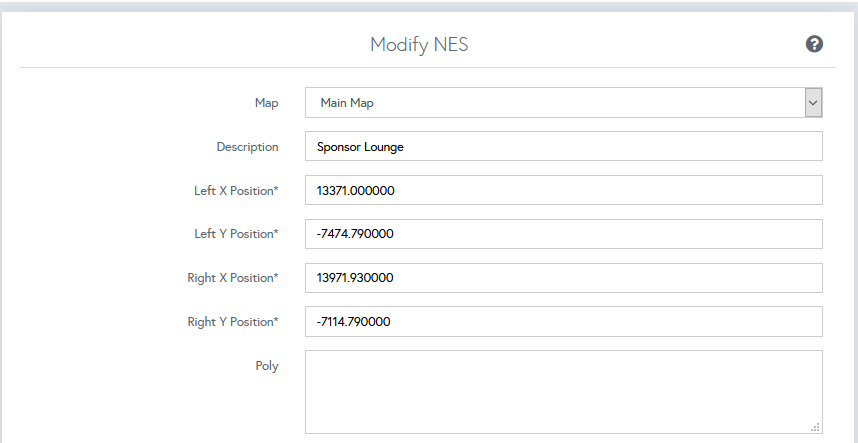Screen dimensions: 858x443
Task: Click the Right X Position input field
Action: [x=563, y=278]
